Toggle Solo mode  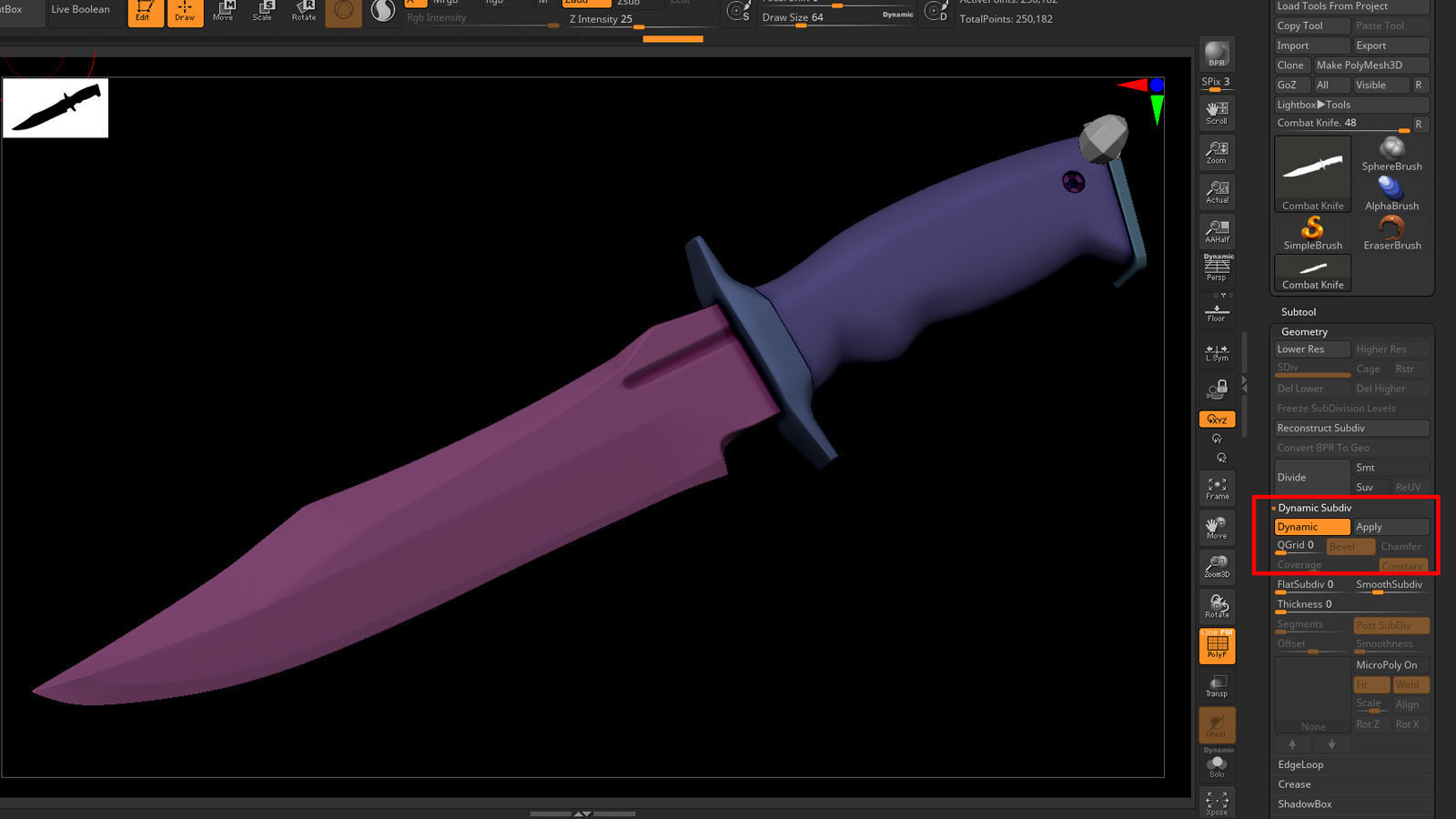click(1217, 764)
